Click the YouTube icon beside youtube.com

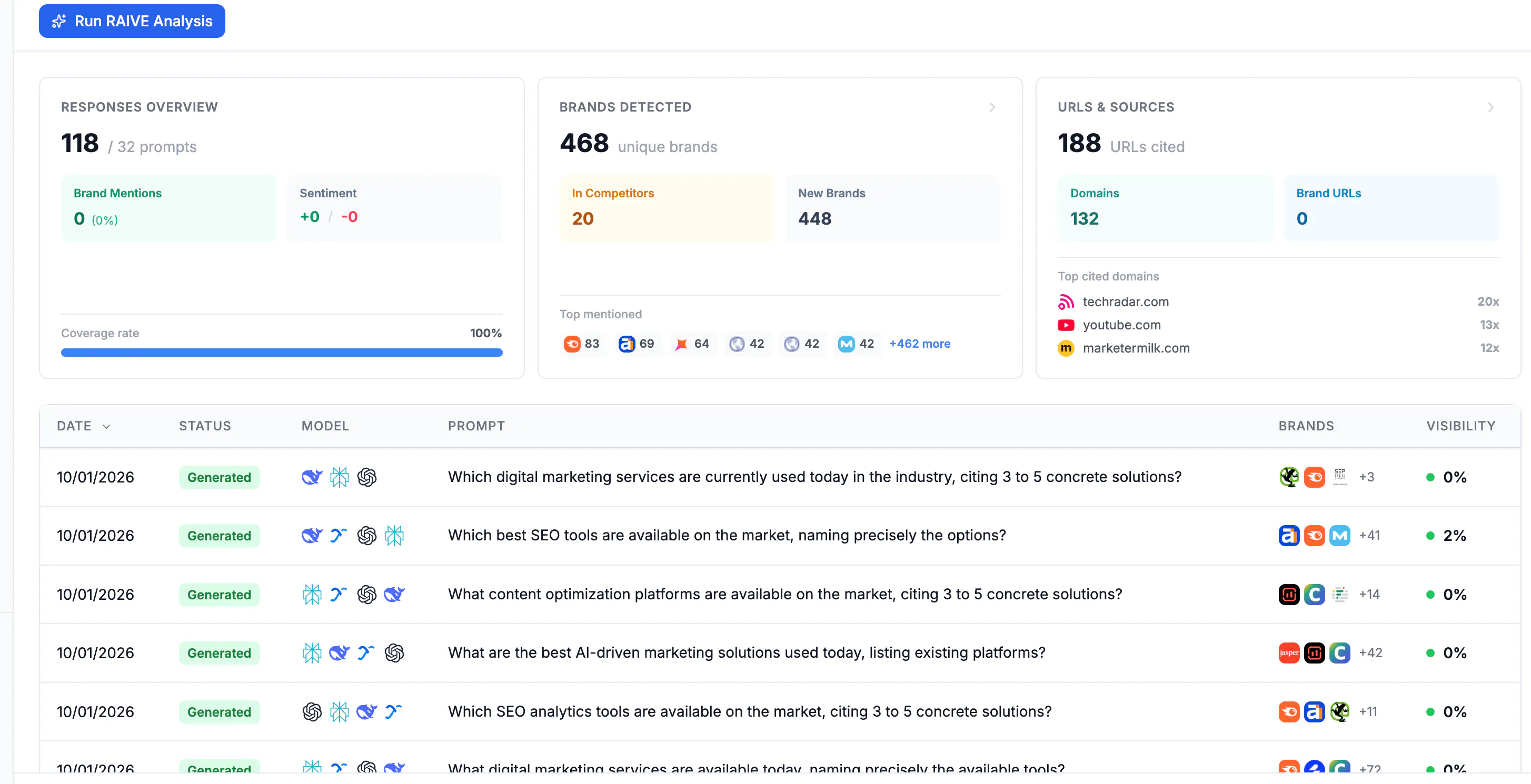[1066, 325]
